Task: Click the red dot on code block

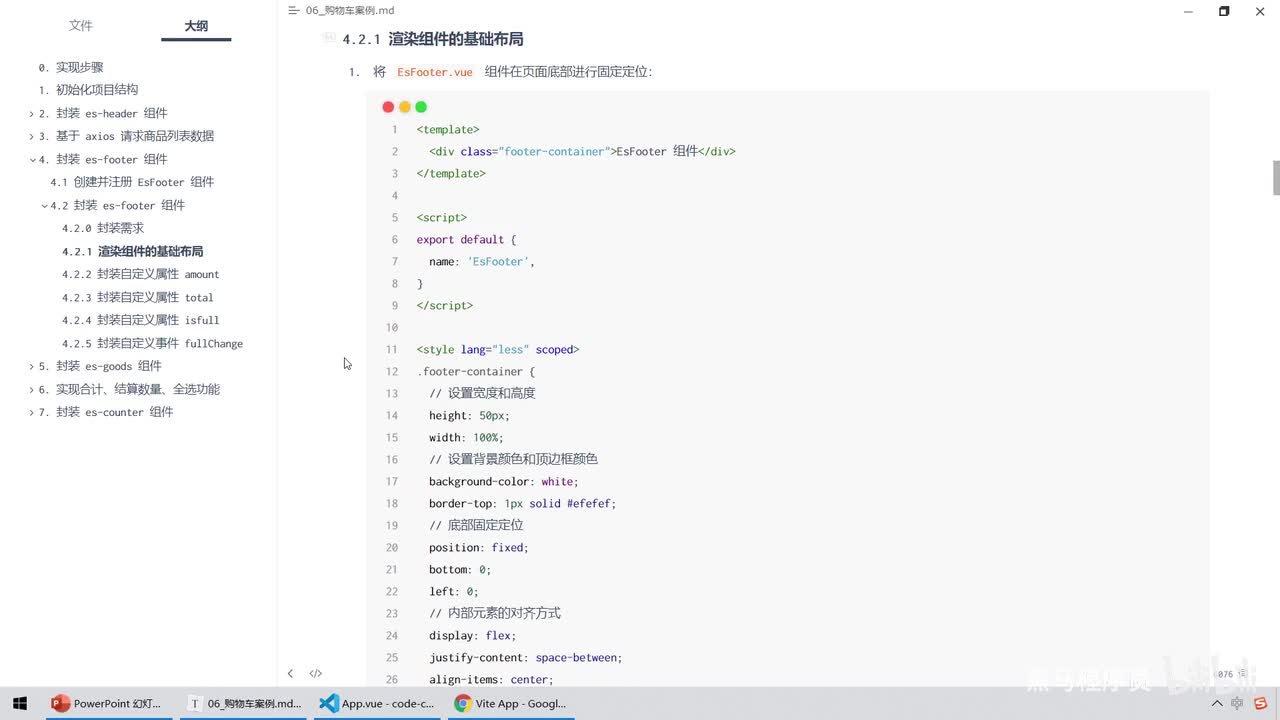Action: 388,107
